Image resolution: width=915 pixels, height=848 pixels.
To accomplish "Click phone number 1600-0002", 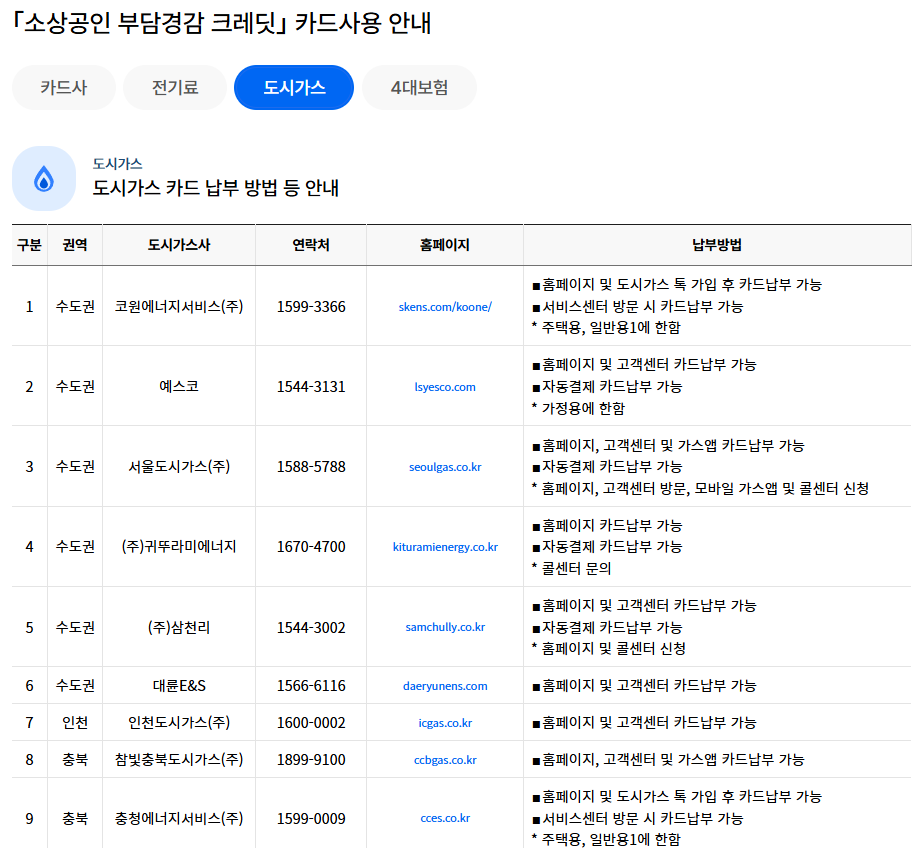I will pos(311,723).
